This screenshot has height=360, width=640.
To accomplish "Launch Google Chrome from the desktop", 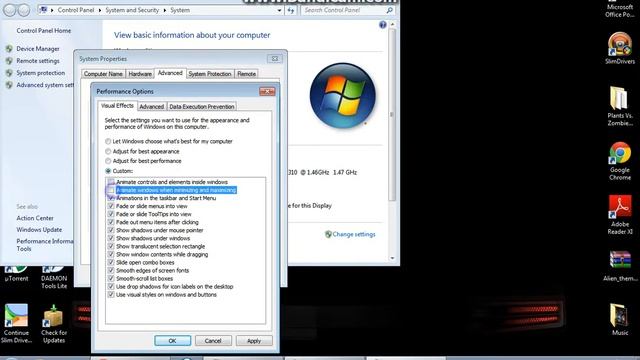I will point(620,161).
